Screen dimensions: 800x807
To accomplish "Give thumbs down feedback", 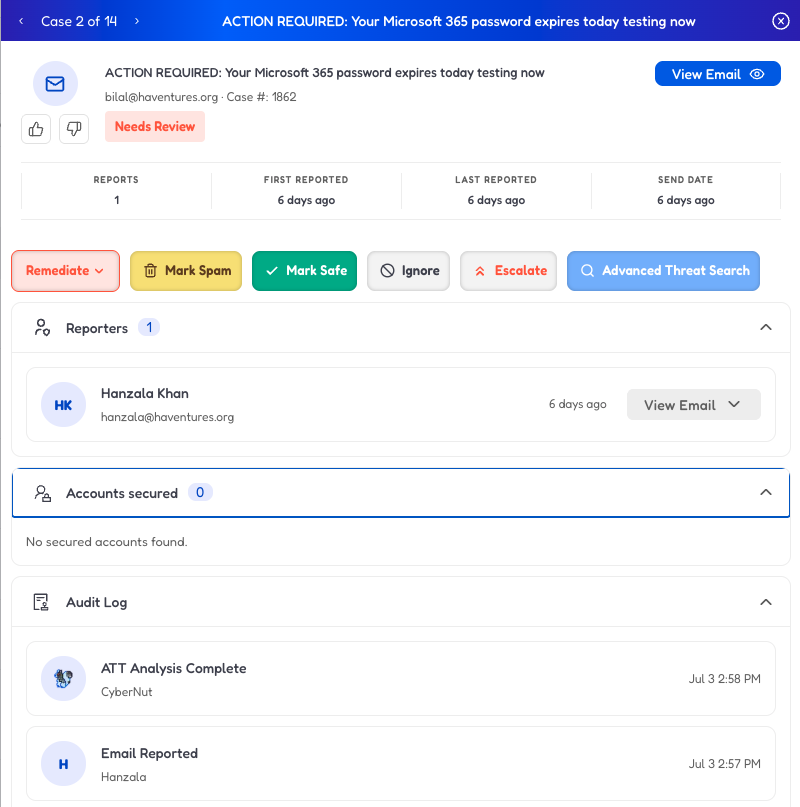I will point(74,129).
